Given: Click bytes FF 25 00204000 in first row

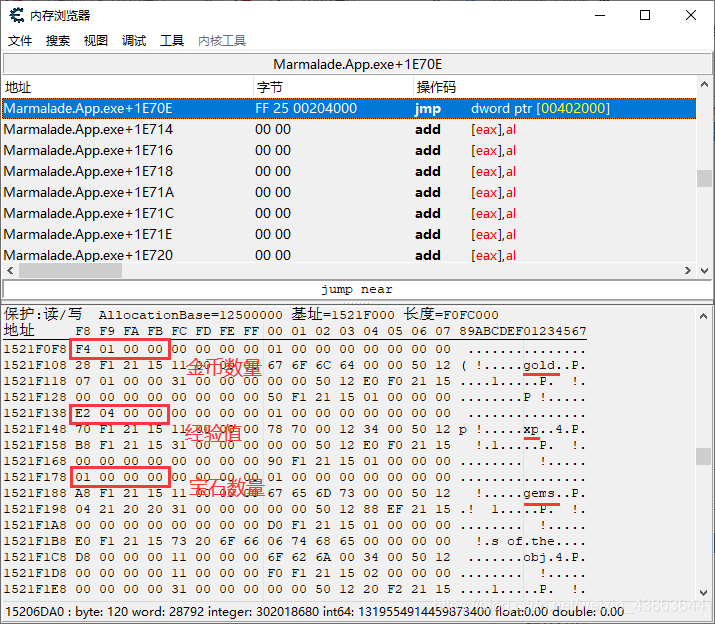Looking at the screenshot, I should click(x=306, y=109).
